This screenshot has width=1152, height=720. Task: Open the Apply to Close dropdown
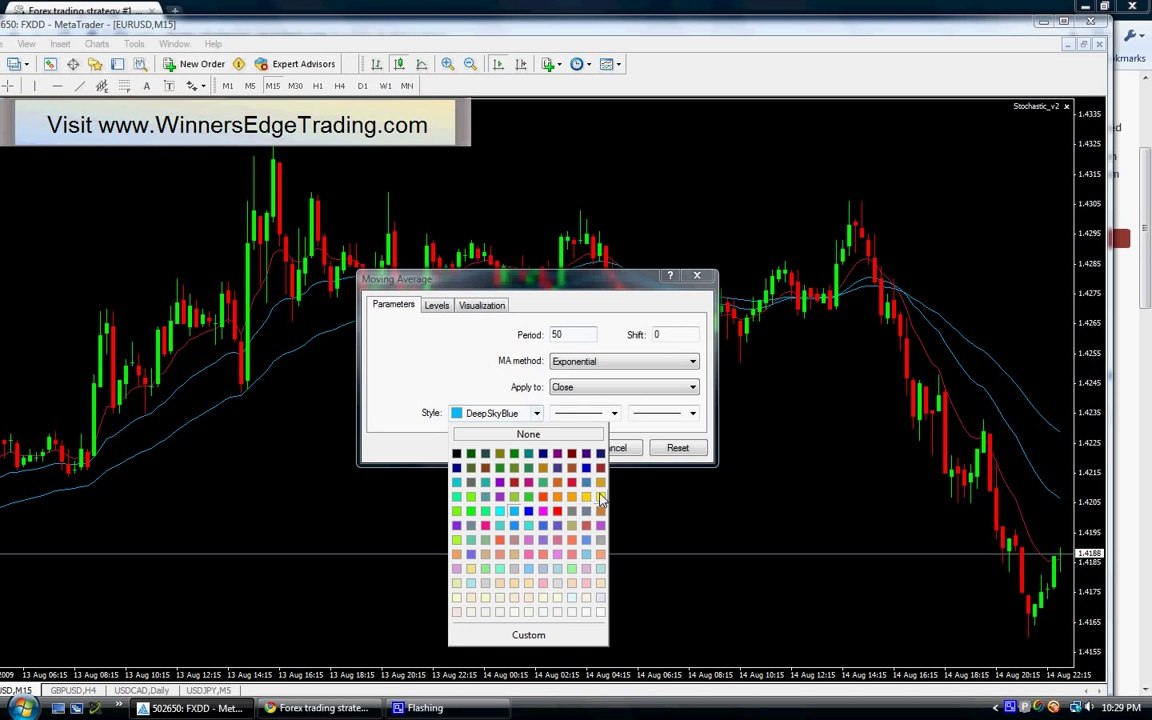click(624, 387)
